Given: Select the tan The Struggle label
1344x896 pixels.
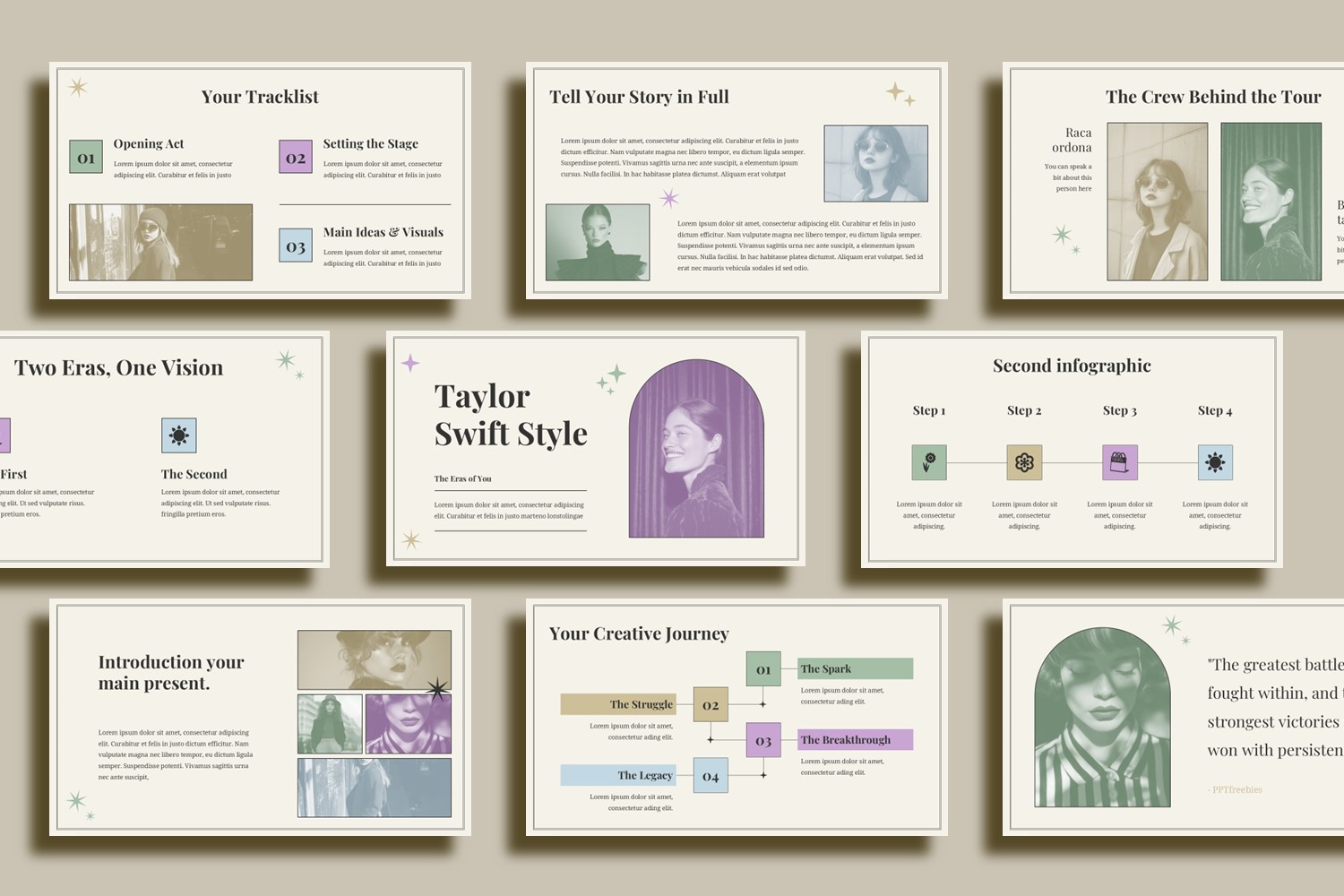Looking at the screenshot, I should [618, 704].
